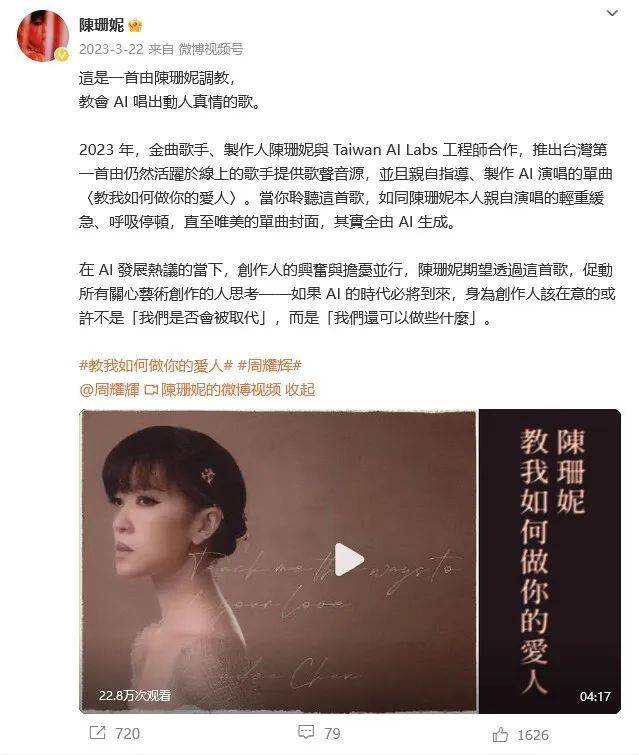
Task: Click the album cover video thumbnail
Action: tap(350, 561)
